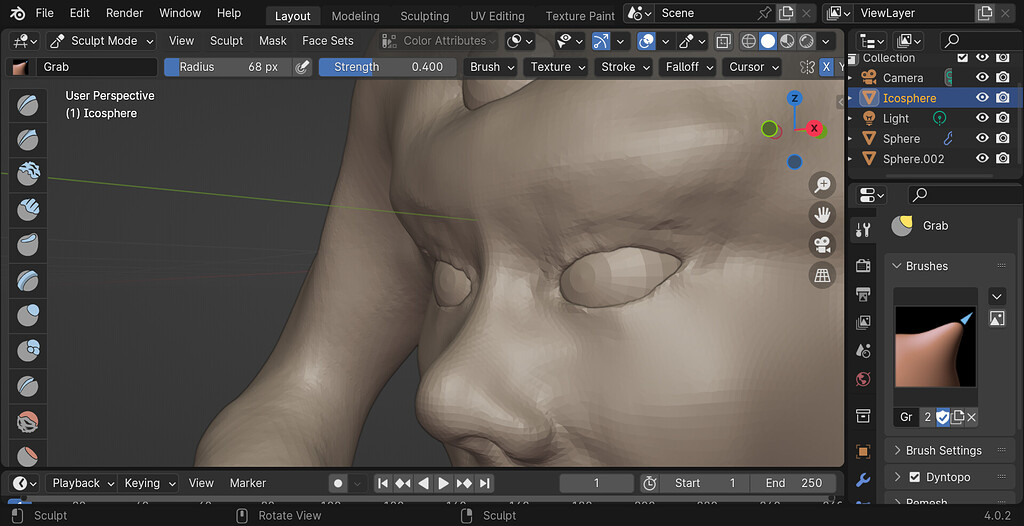Open the Modifiers wrench properties tab
Viewport: 1024px width, 526px height.
point(863,481)
